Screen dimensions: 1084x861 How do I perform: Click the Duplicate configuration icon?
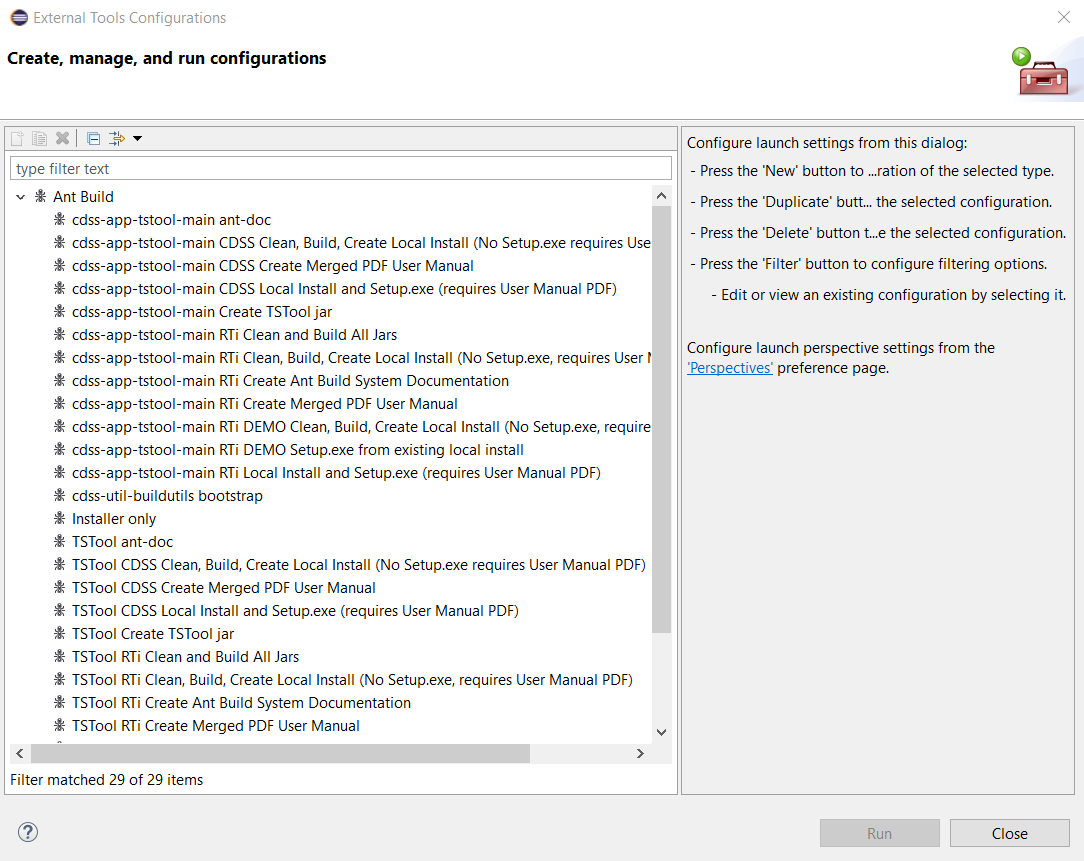[x=40, y=139]
